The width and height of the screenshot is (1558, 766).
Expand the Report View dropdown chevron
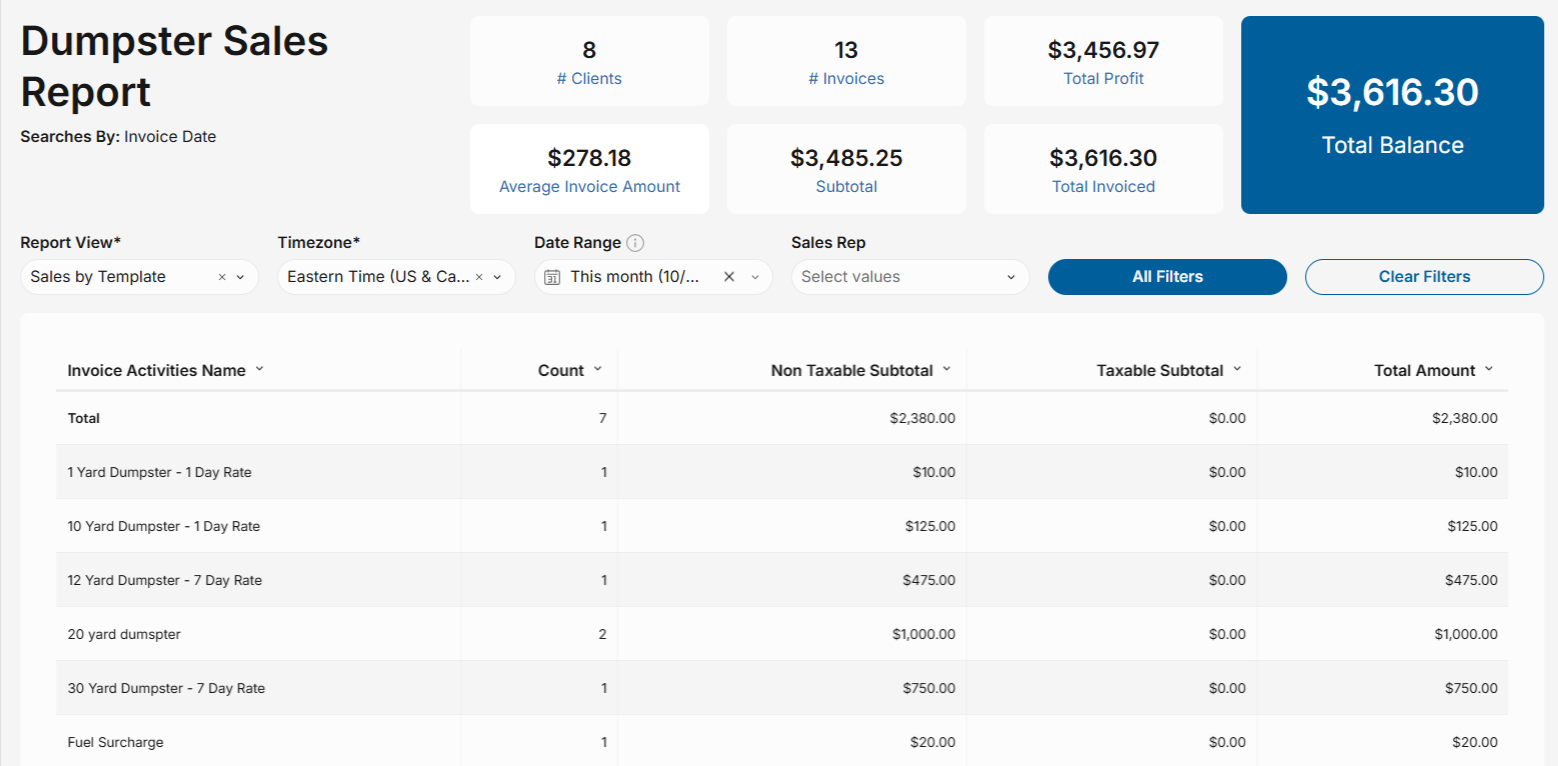240,277
